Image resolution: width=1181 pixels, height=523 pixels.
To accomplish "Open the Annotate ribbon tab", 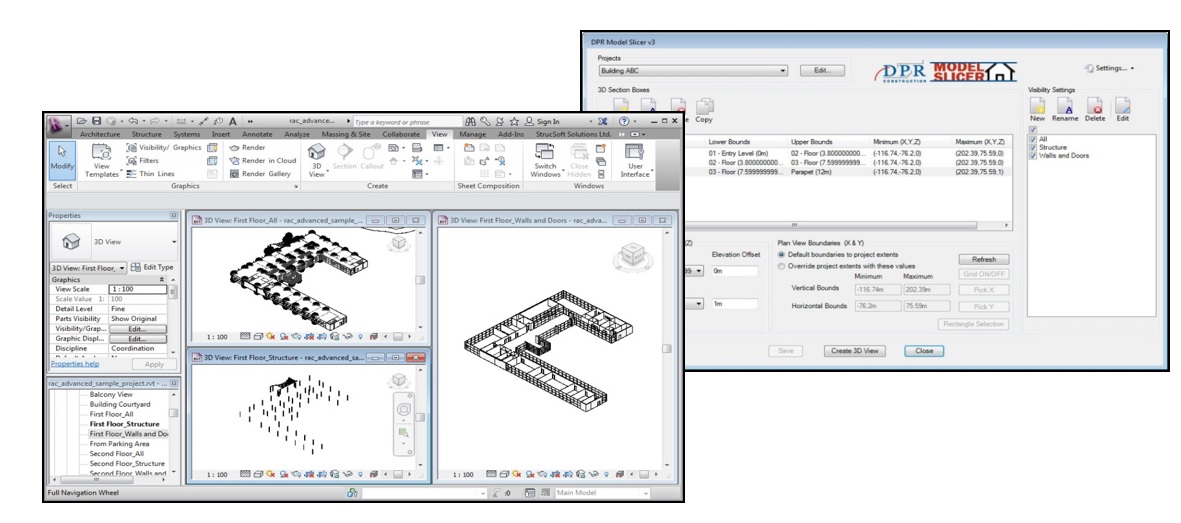I will point(257,134).
